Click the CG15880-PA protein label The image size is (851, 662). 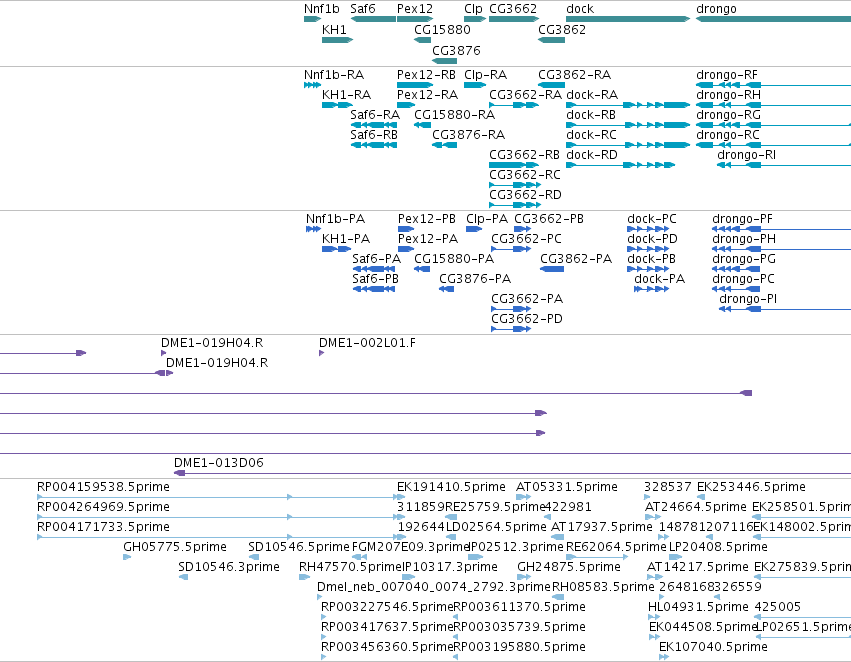pos(454,259)
